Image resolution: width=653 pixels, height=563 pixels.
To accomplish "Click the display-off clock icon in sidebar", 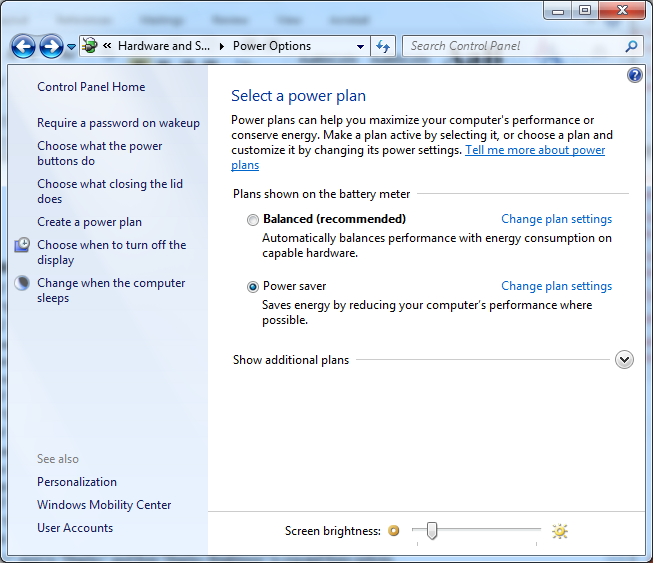I will [22, 245].
